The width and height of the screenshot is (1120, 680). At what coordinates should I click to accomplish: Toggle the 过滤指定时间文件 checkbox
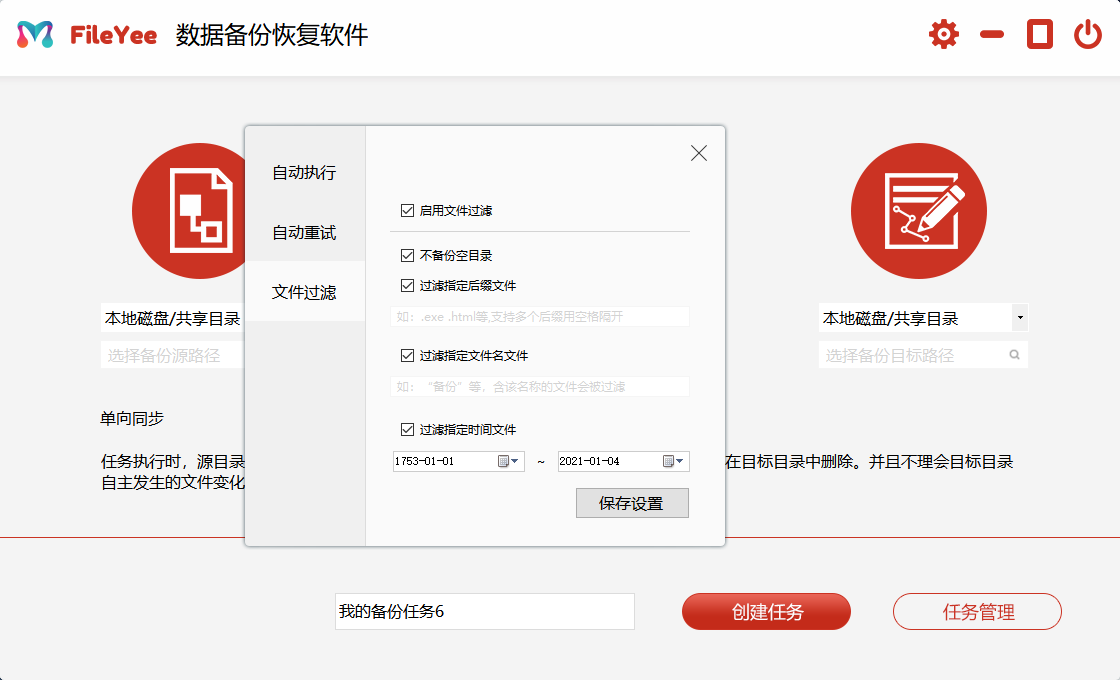pyautogui.click(x=406, y=428)
